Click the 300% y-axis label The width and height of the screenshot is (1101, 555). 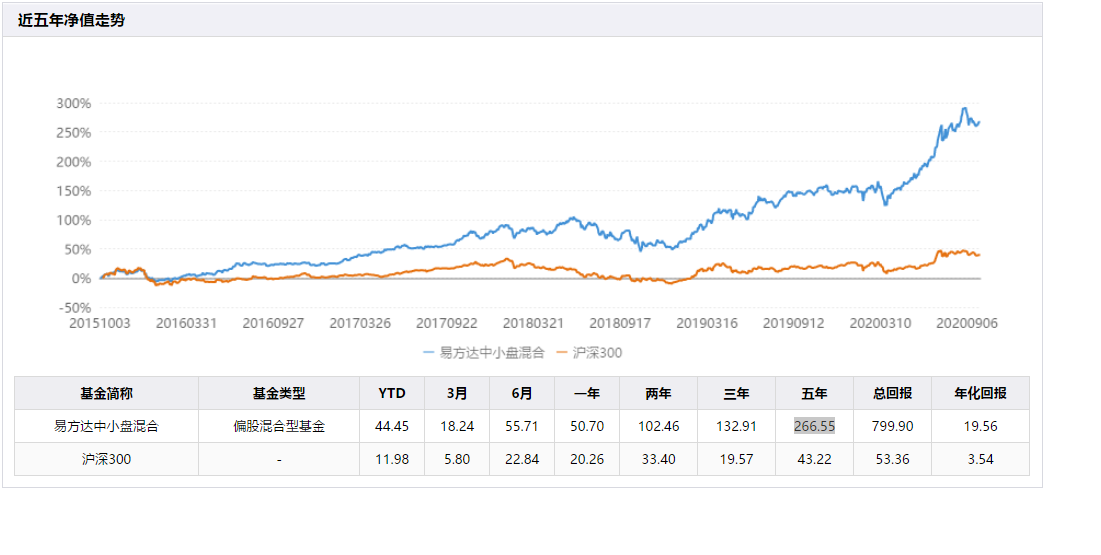coord(74,103)
